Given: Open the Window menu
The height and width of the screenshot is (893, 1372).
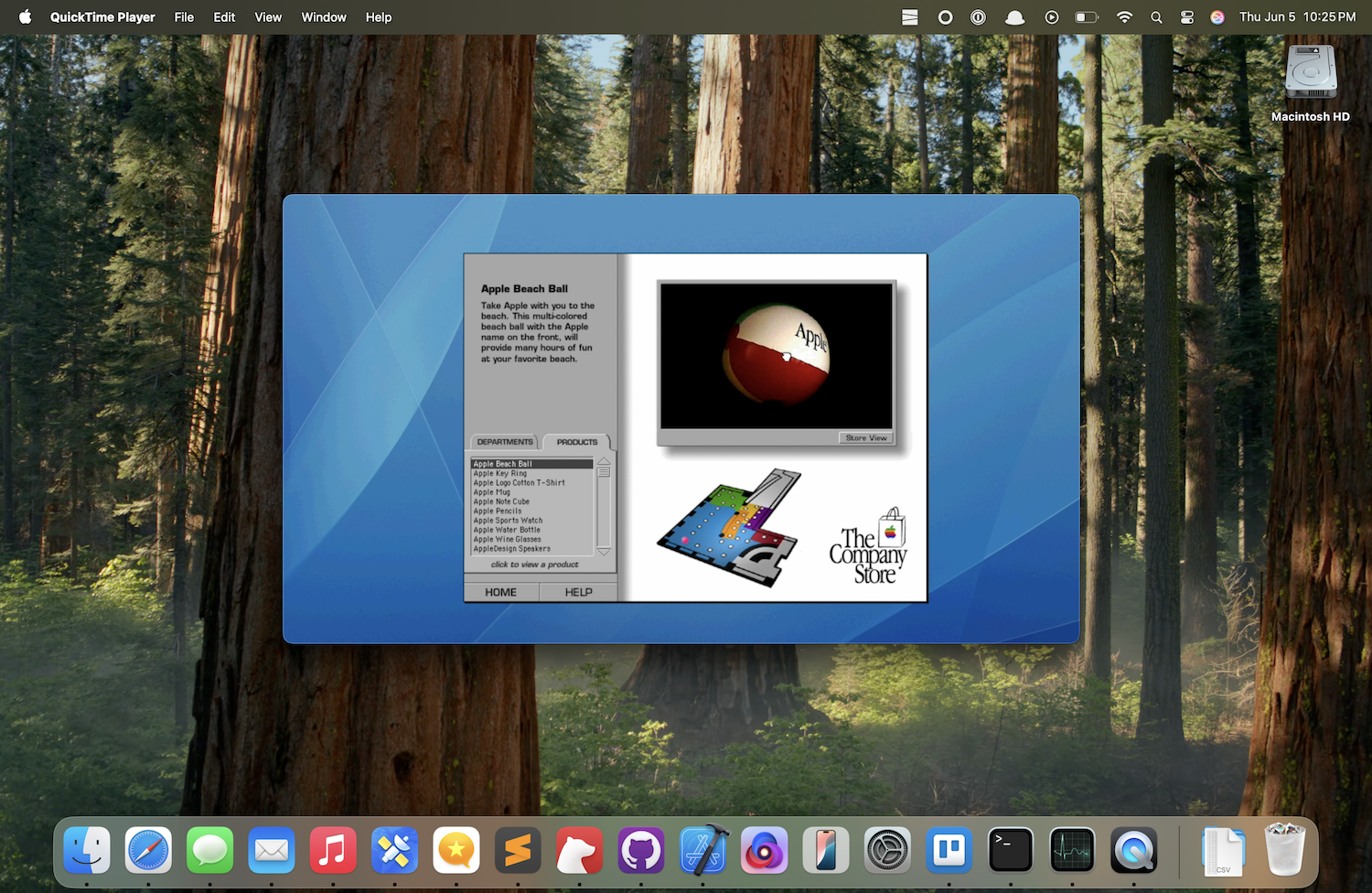Looking at the screenshot, I should point(324,16).
